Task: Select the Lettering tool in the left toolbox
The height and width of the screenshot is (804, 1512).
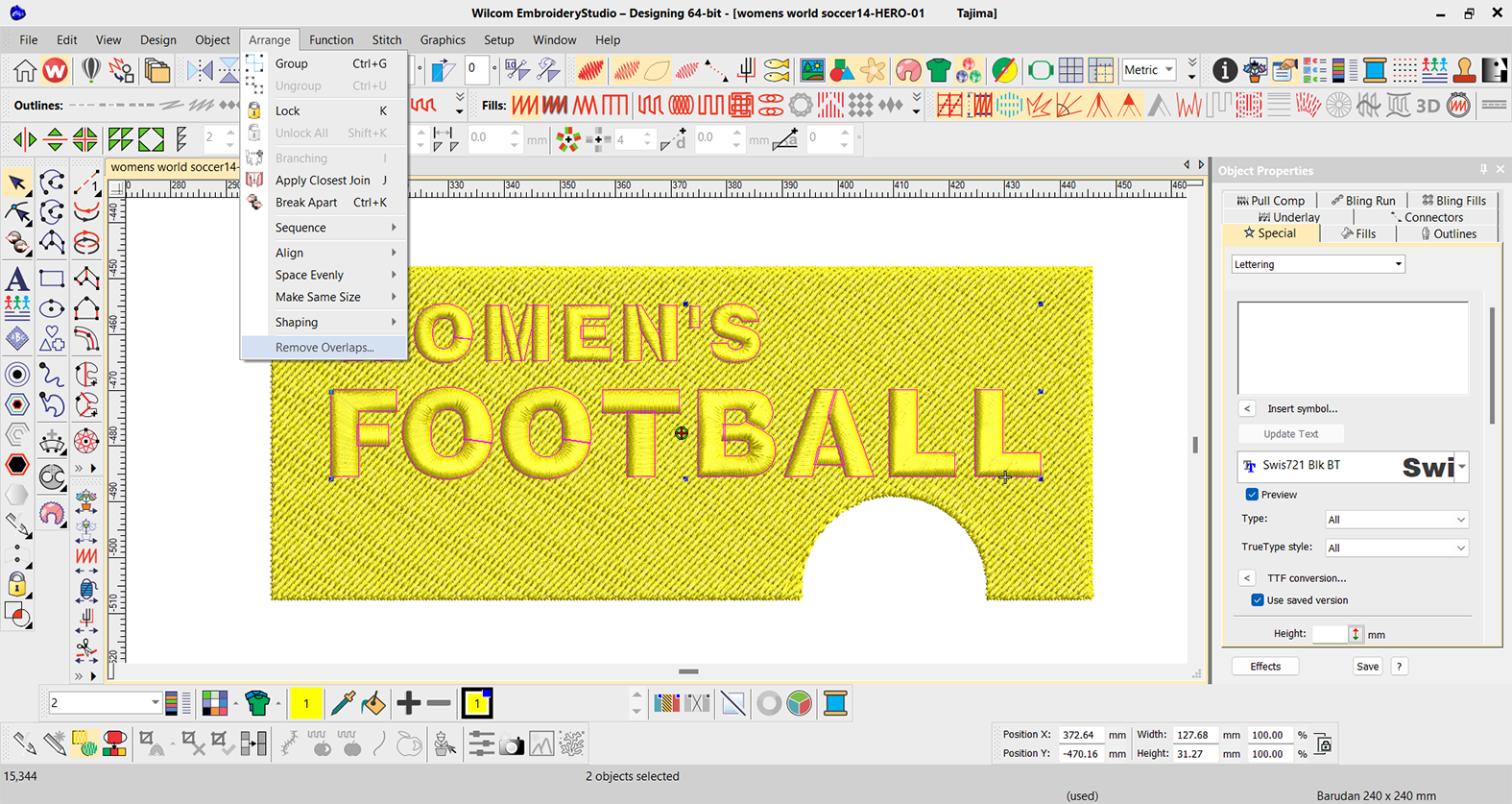Action: click(x=17, y=280)
